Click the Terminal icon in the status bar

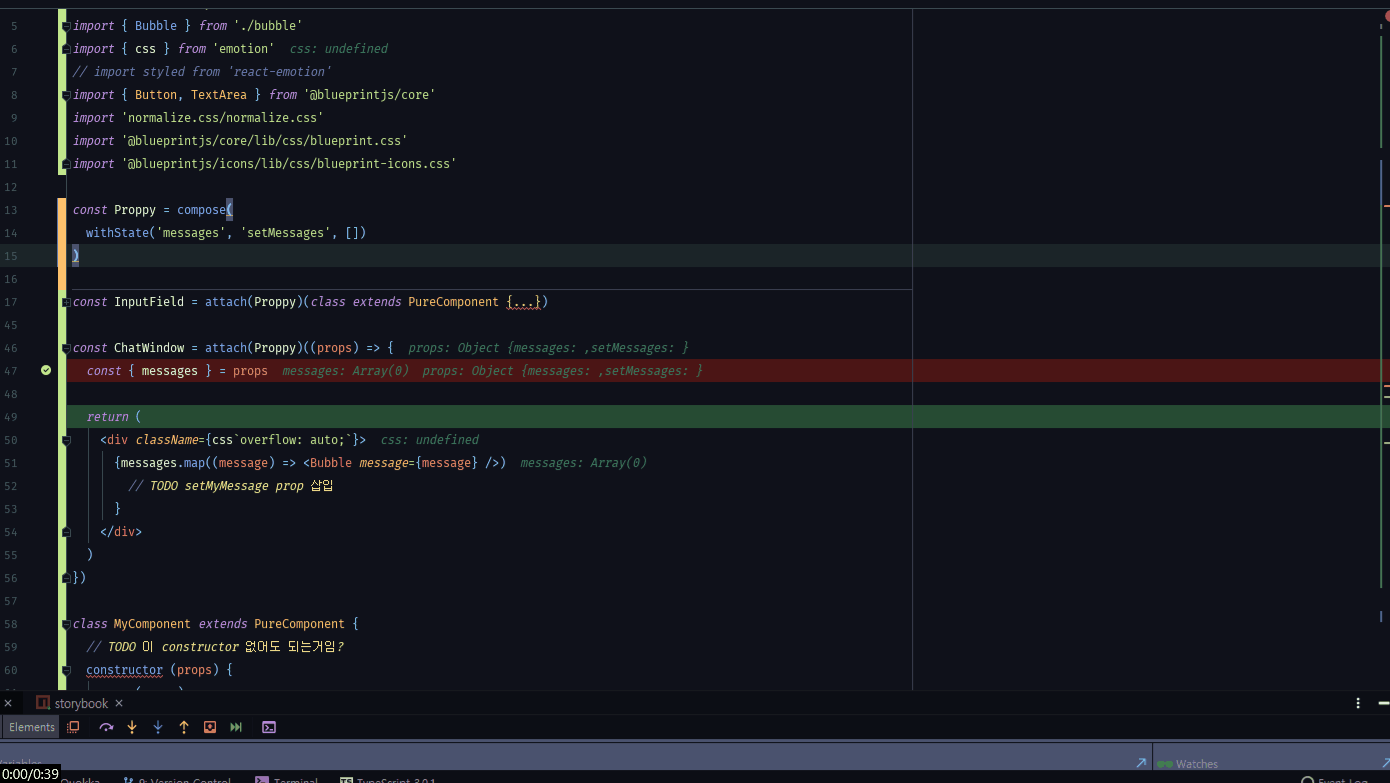[261, 780]
